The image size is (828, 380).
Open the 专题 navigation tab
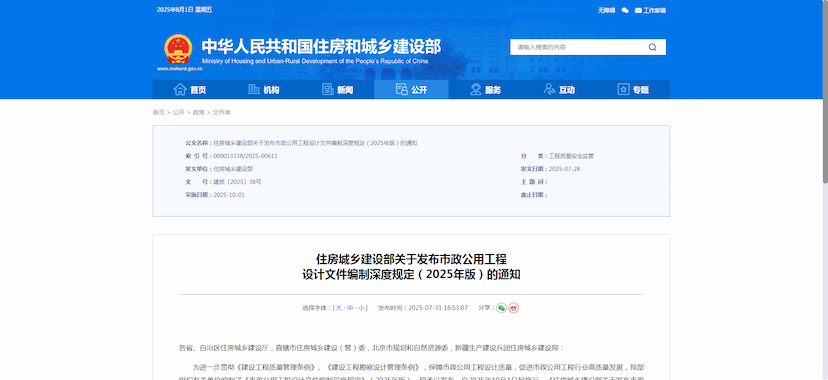tap(633, 90)
